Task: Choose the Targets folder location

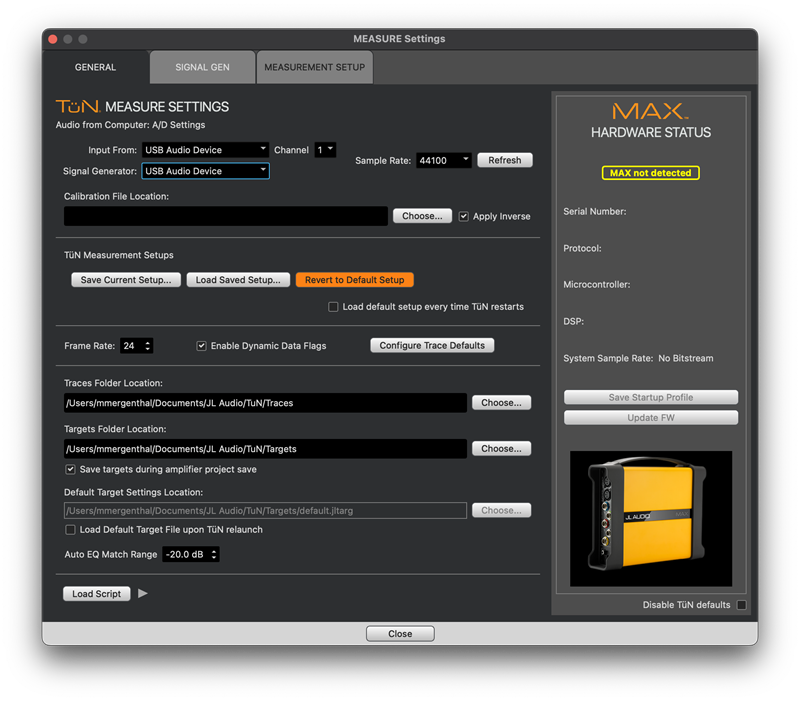Action: (x=502, y=448)
